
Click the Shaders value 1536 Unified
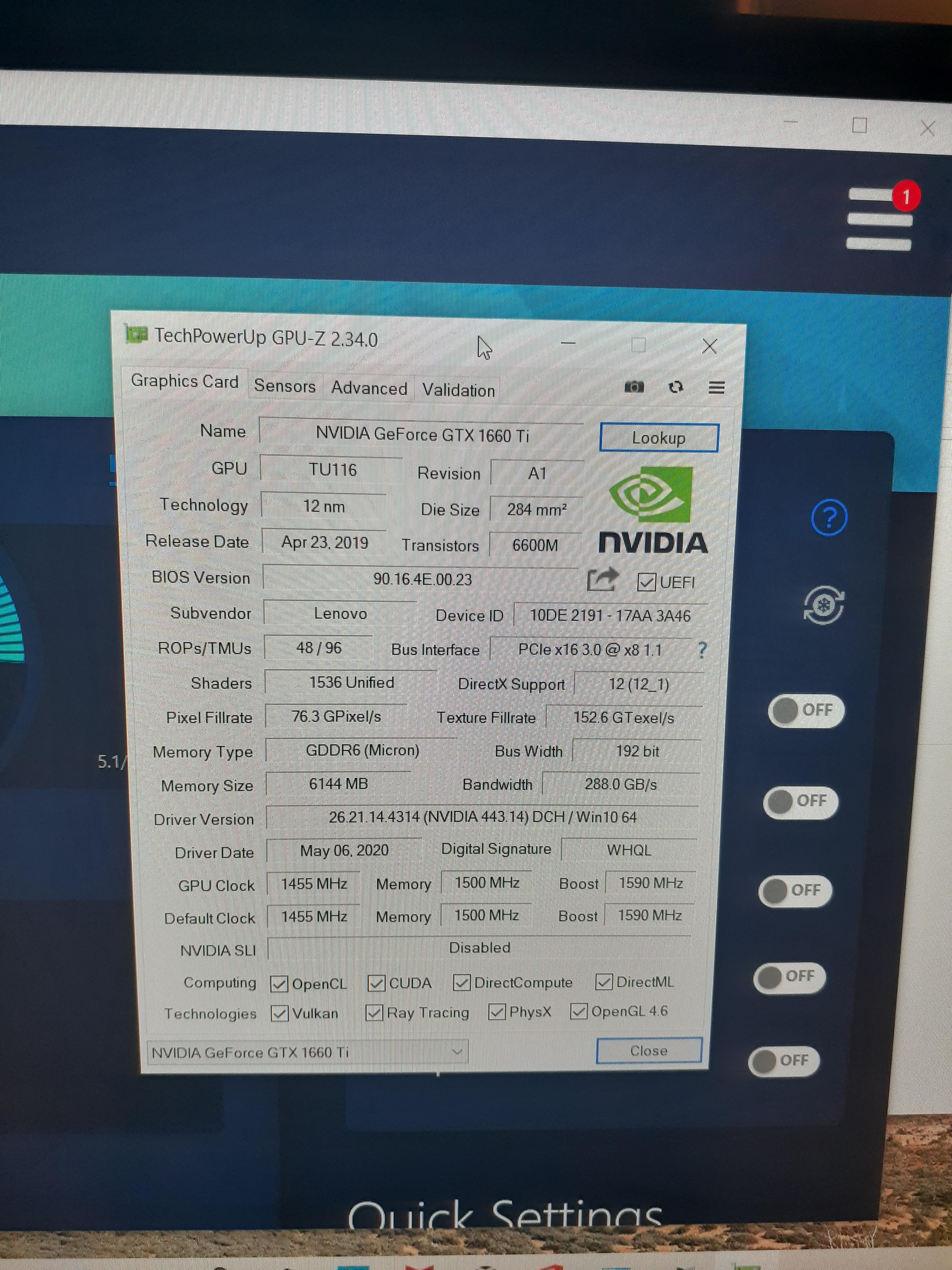click(x=351, y=682)
